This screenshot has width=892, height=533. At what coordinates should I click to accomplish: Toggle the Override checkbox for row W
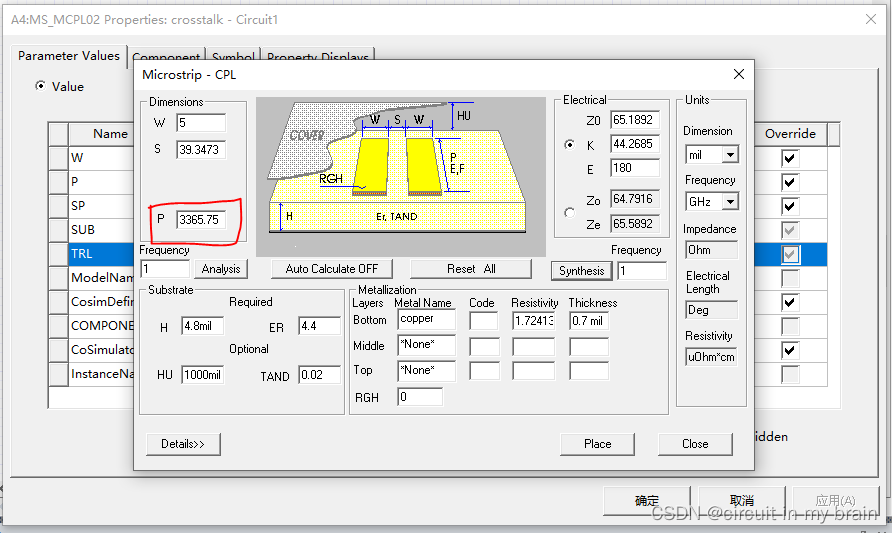pos(790,158)
